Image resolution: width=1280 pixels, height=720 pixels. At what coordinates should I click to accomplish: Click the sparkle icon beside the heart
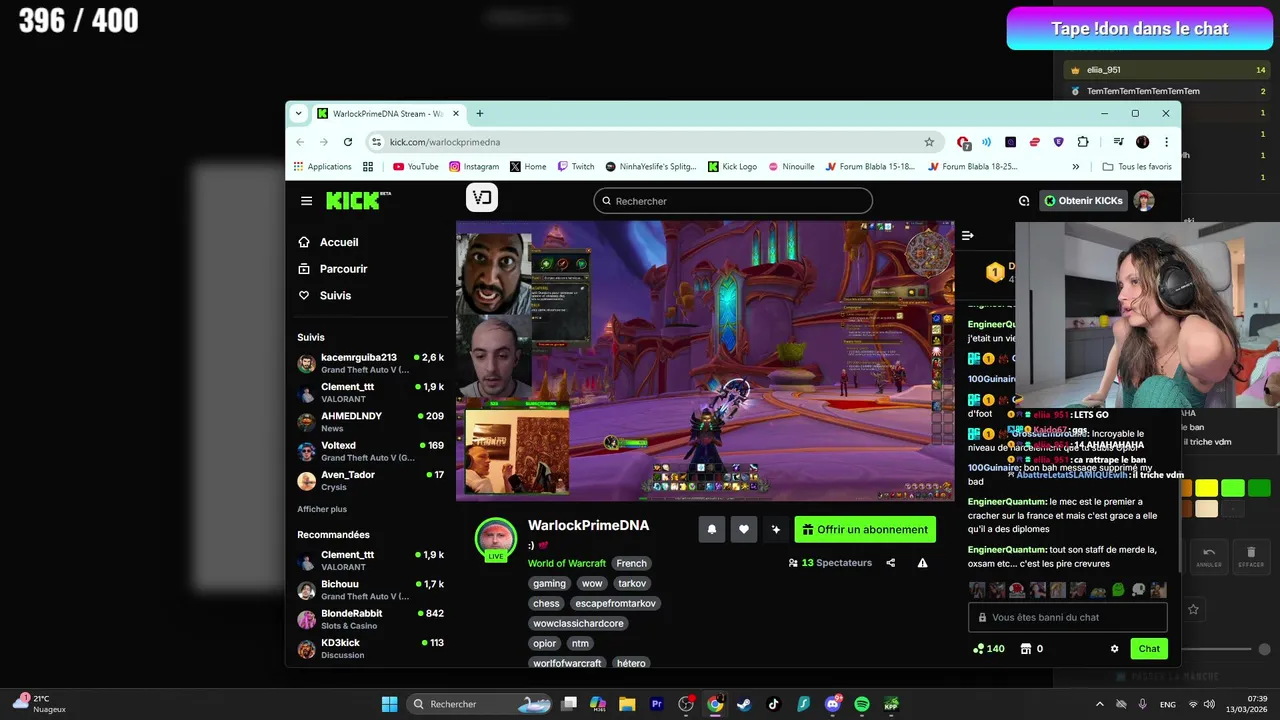775,530
